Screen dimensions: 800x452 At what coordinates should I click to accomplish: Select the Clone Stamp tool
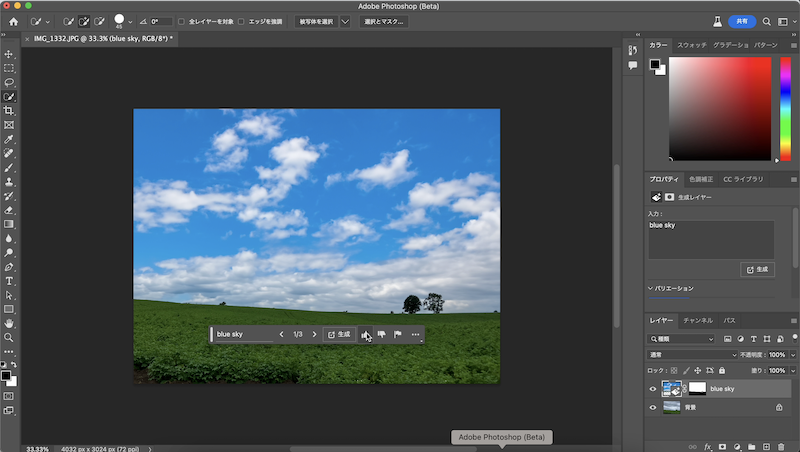click(x=9, y=182)
